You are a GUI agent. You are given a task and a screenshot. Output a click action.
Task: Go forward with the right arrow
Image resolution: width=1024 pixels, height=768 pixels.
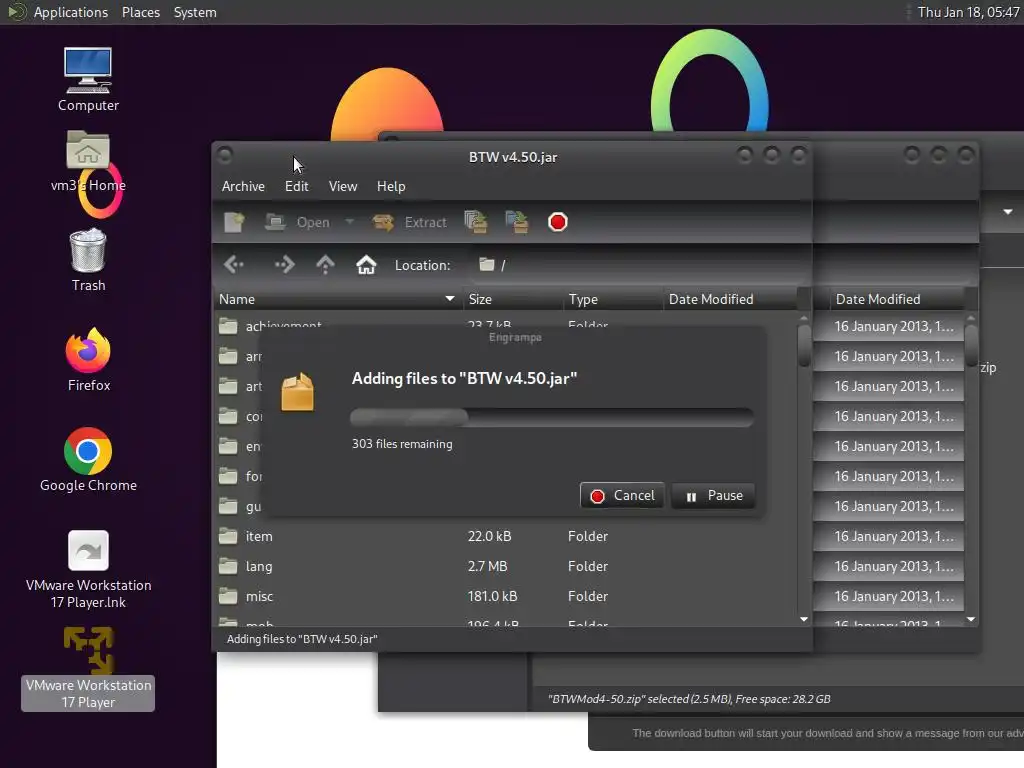click(x=284, y=264)
